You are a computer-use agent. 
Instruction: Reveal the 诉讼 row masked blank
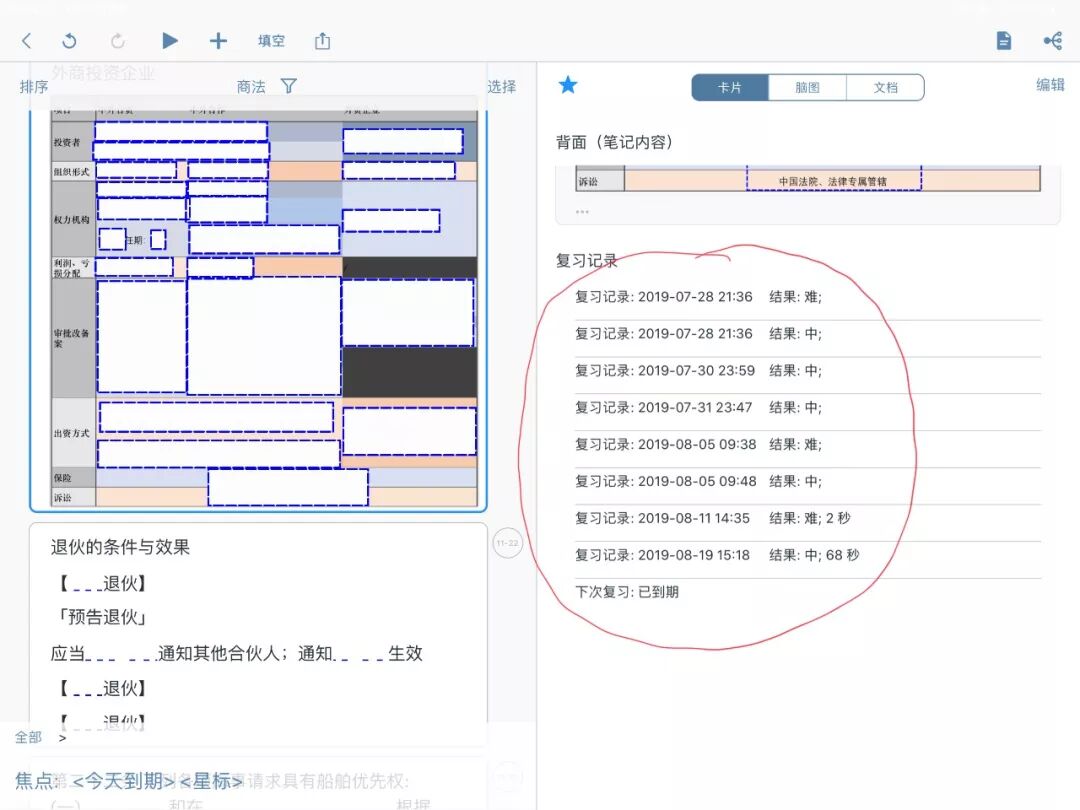[288, 488]
